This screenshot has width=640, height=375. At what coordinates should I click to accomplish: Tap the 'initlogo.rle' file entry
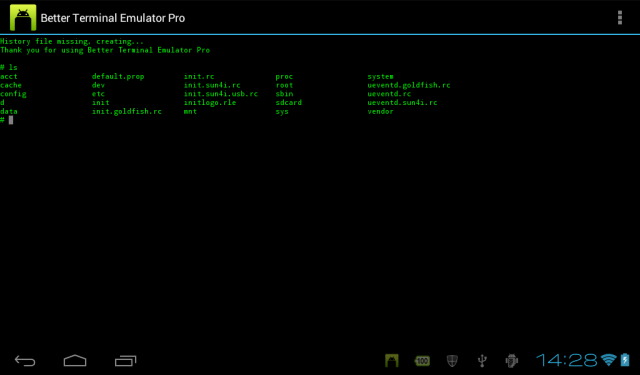coord(210,103)
